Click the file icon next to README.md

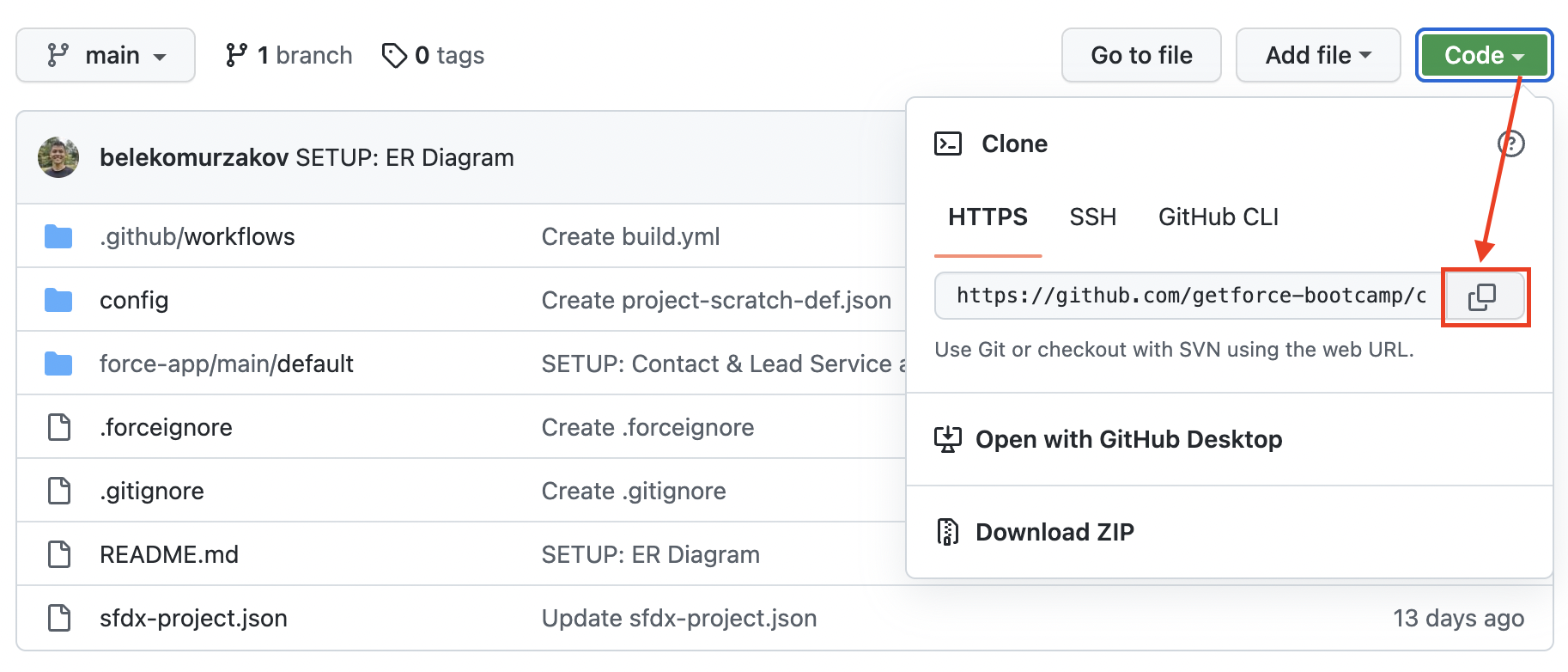coord(59,554)
